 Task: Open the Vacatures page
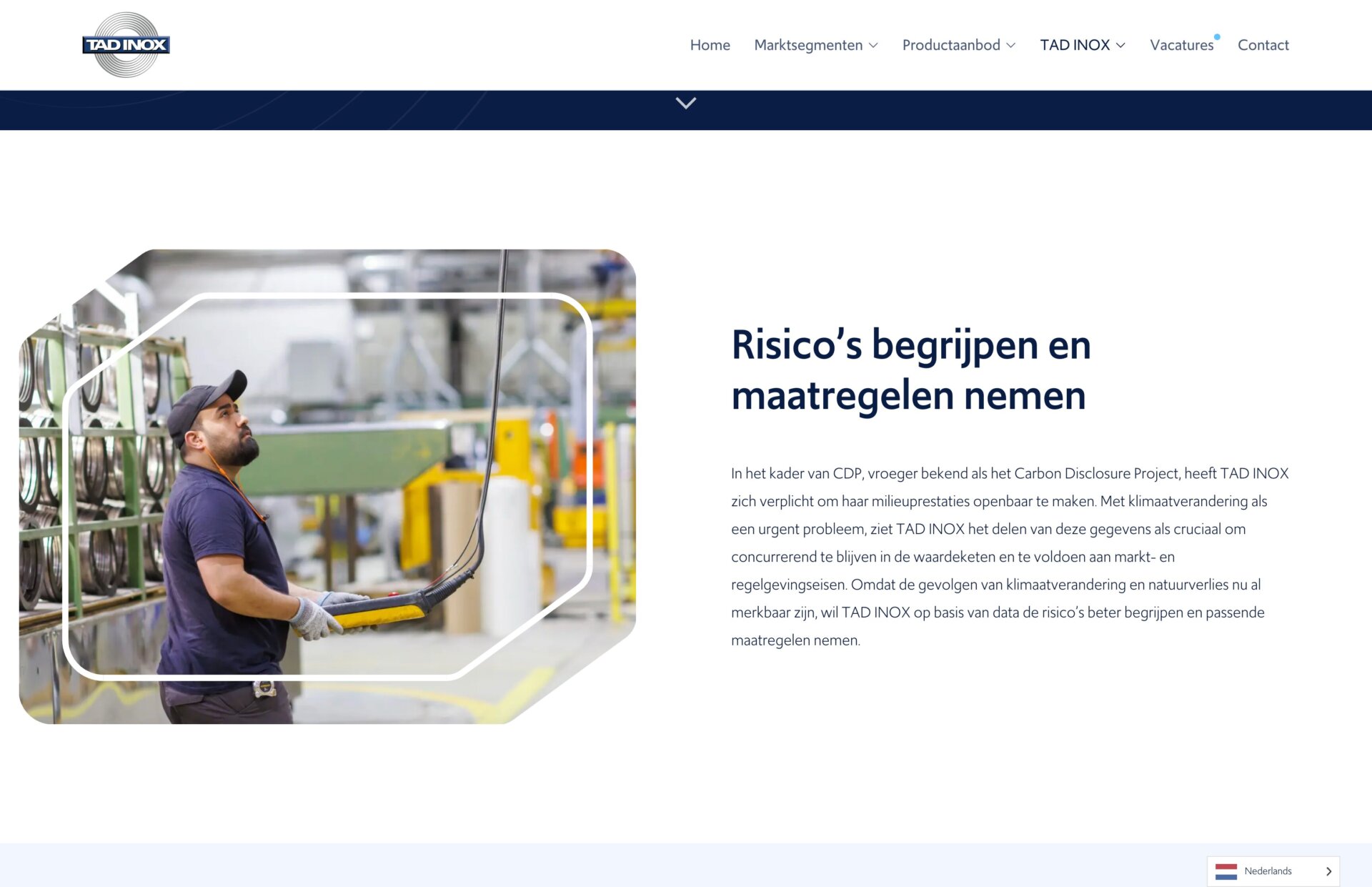click(x=1182, y=45)
